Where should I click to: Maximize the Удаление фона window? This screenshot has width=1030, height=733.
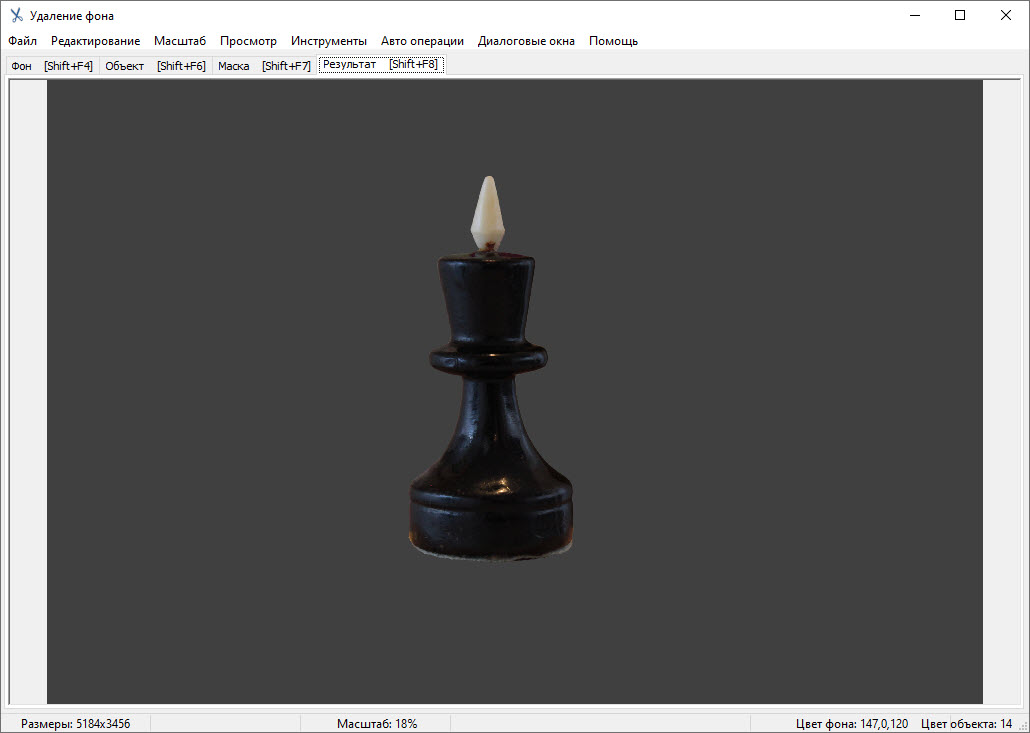[960, 15]
